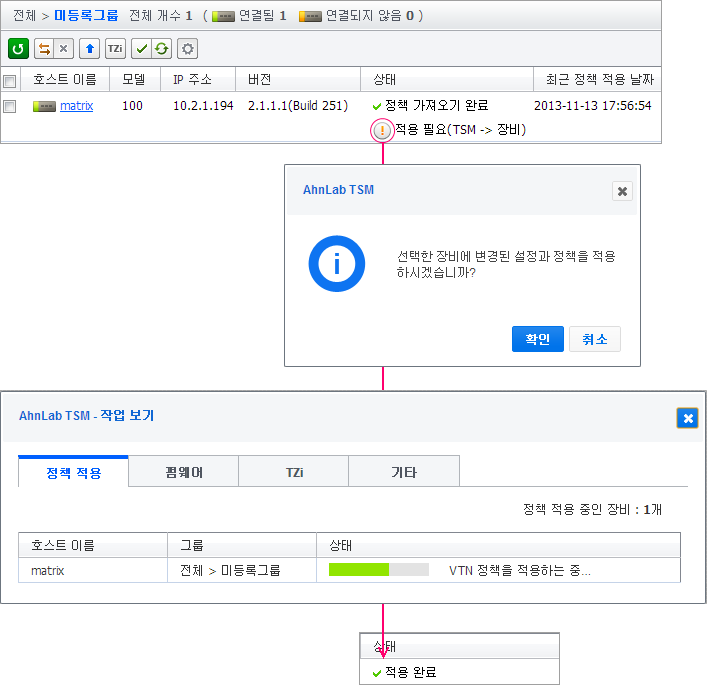Select the 기타 tab

click(403, 472)
